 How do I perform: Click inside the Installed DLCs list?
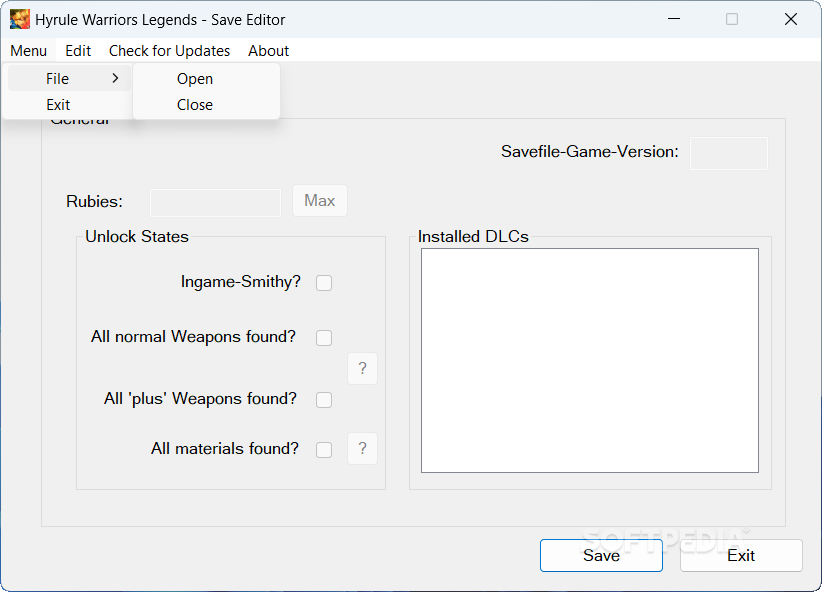590,361
